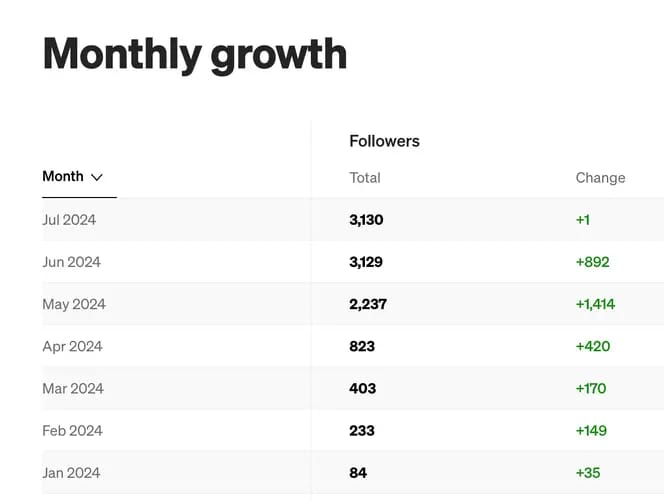Select the Feb 2024 row
664x501 pixels.
pyautogui.click(x=72, y=430)
